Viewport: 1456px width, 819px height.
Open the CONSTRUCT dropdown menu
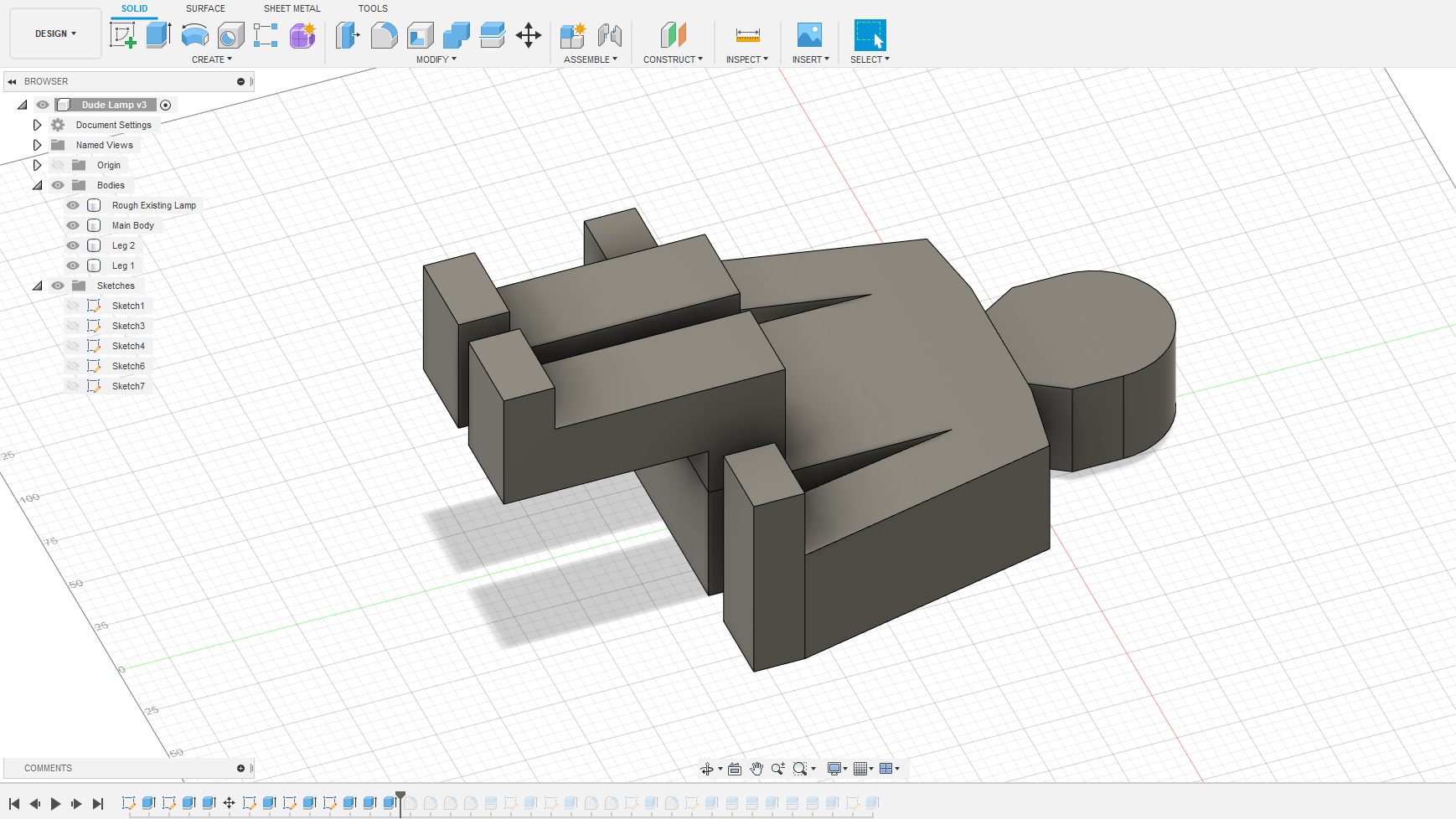(x=673, y=59)
